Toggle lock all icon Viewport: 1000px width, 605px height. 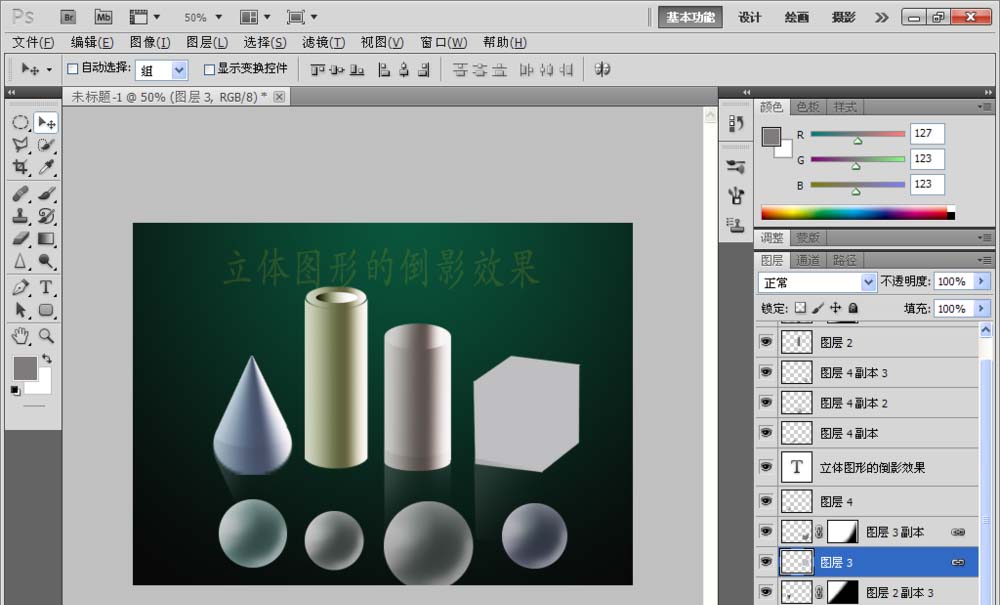point(853,308)
